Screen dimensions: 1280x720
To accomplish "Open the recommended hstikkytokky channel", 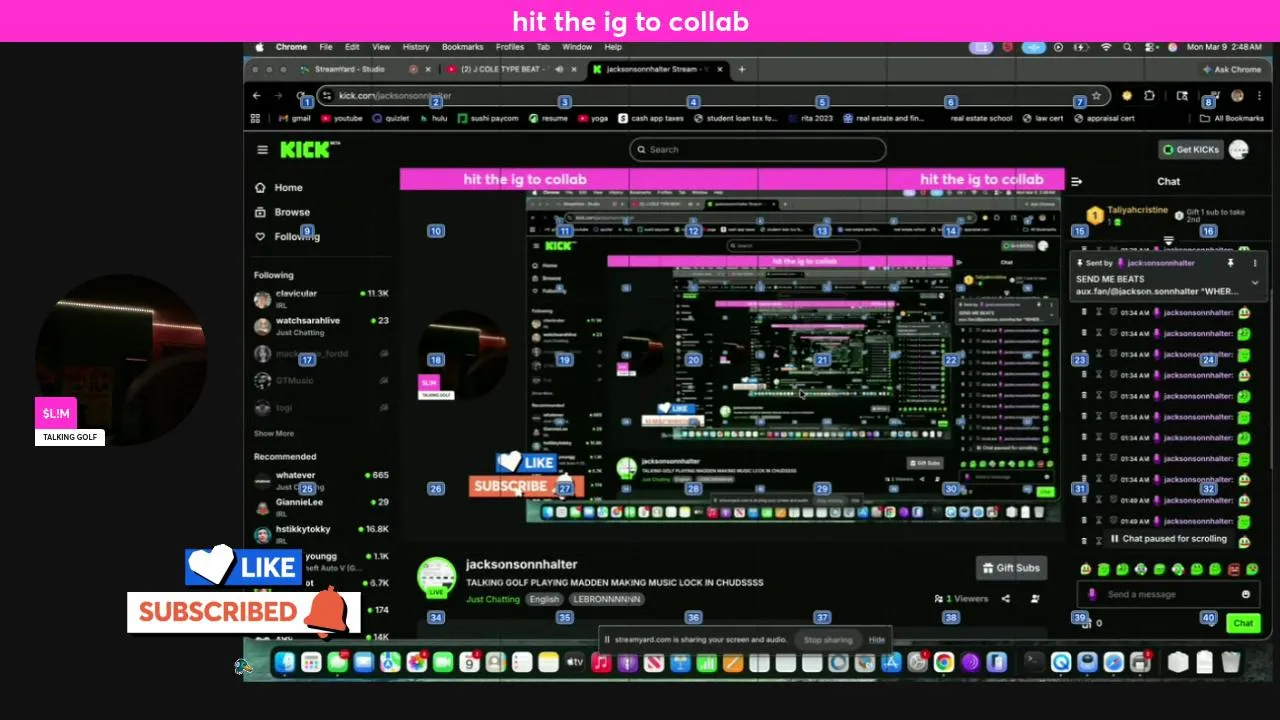I will pos(321,534).
